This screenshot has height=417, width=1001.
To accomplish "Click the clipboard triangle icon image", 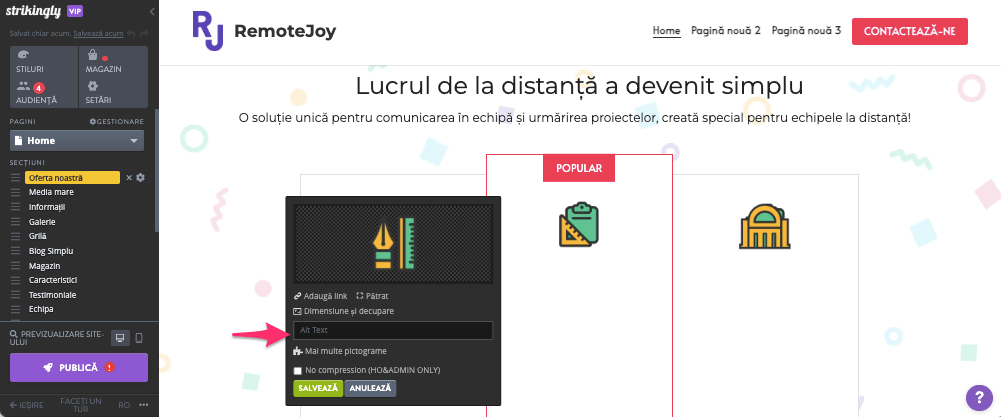I will click(579, 224).
